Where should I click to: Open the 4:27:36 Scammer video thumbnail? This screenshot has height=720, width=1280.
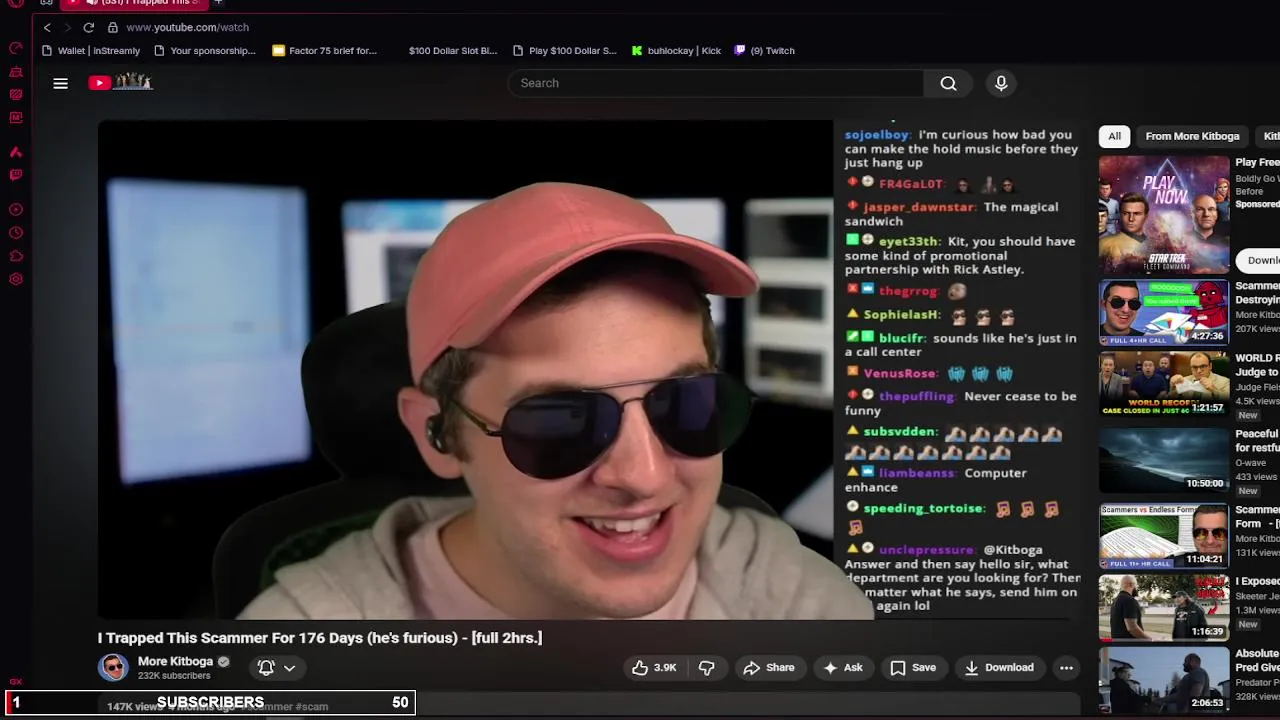pyautogui.click(x=1164, y=312)
